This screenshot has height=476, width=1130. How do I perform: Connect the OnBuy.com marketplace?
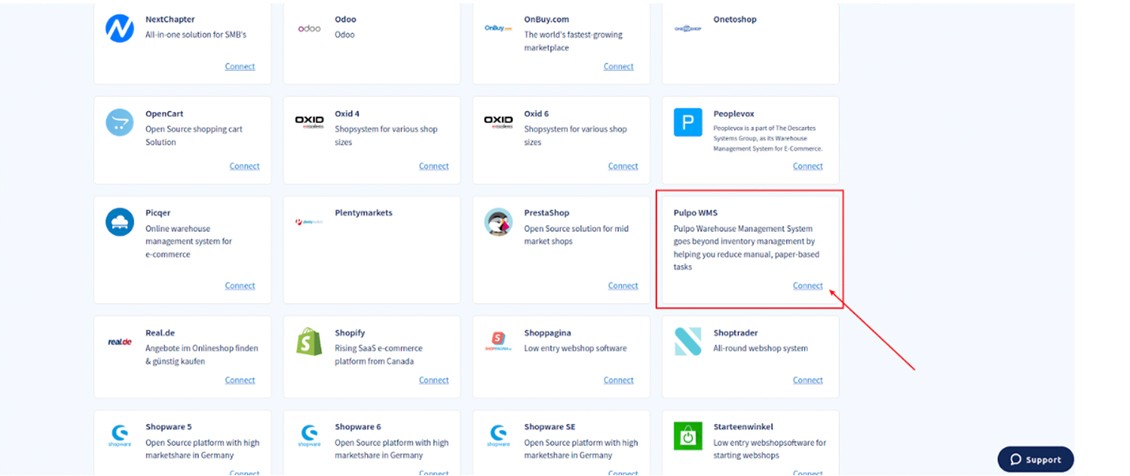(x=618, y=66)
